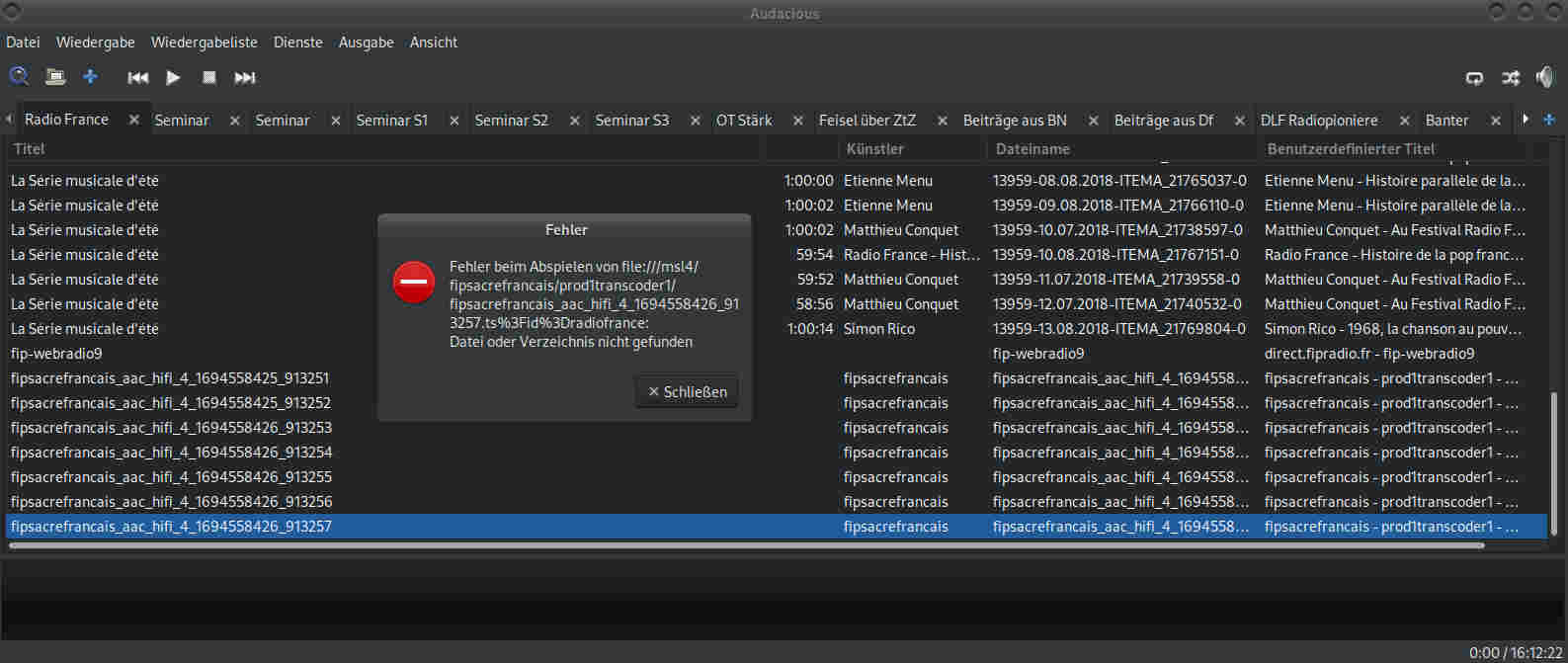Open the Ansicht menu

(x=434, y=42)
